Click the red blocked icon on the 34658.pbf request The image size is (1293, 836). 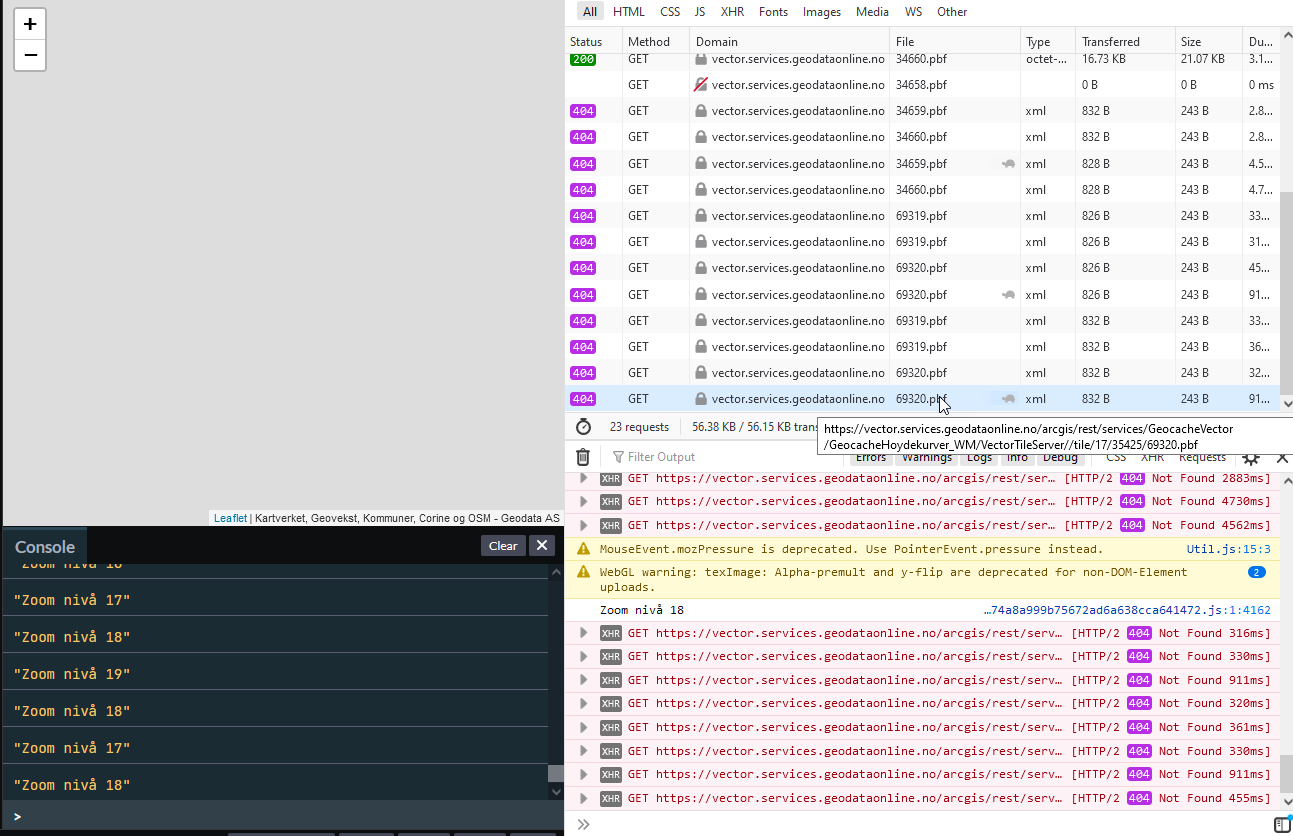(x=702, y=85)
